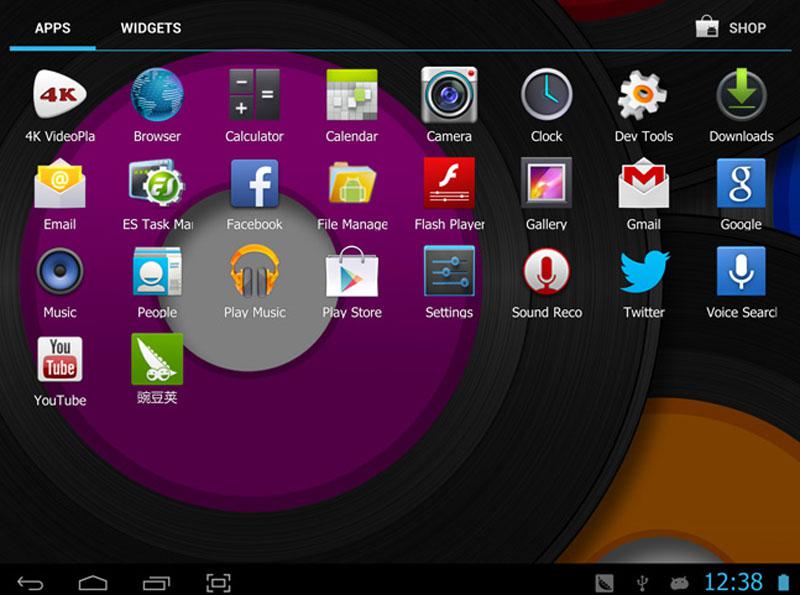Tap the Home navigation button
The width and height of the screenshot is (800, 595).
pyautogui.click(x=93, y=582)
